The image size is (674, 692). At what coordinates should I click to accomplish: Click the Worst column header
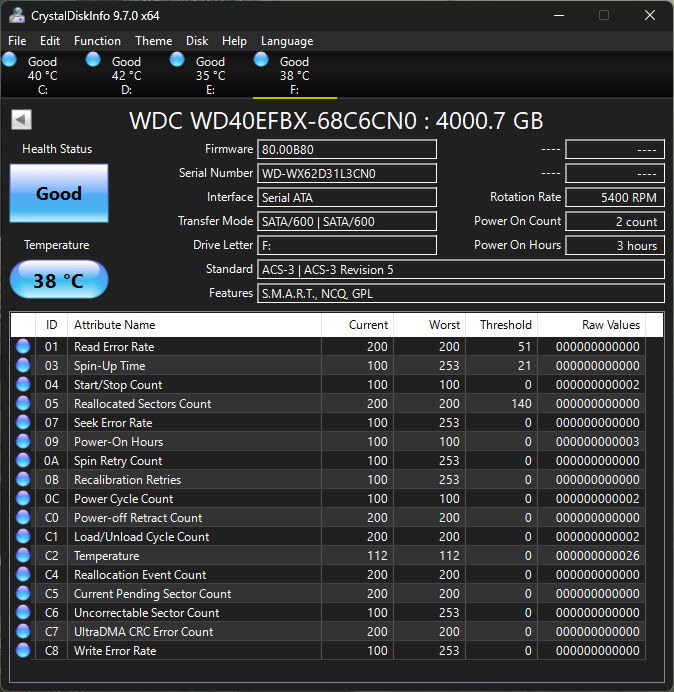pos(429,325)
